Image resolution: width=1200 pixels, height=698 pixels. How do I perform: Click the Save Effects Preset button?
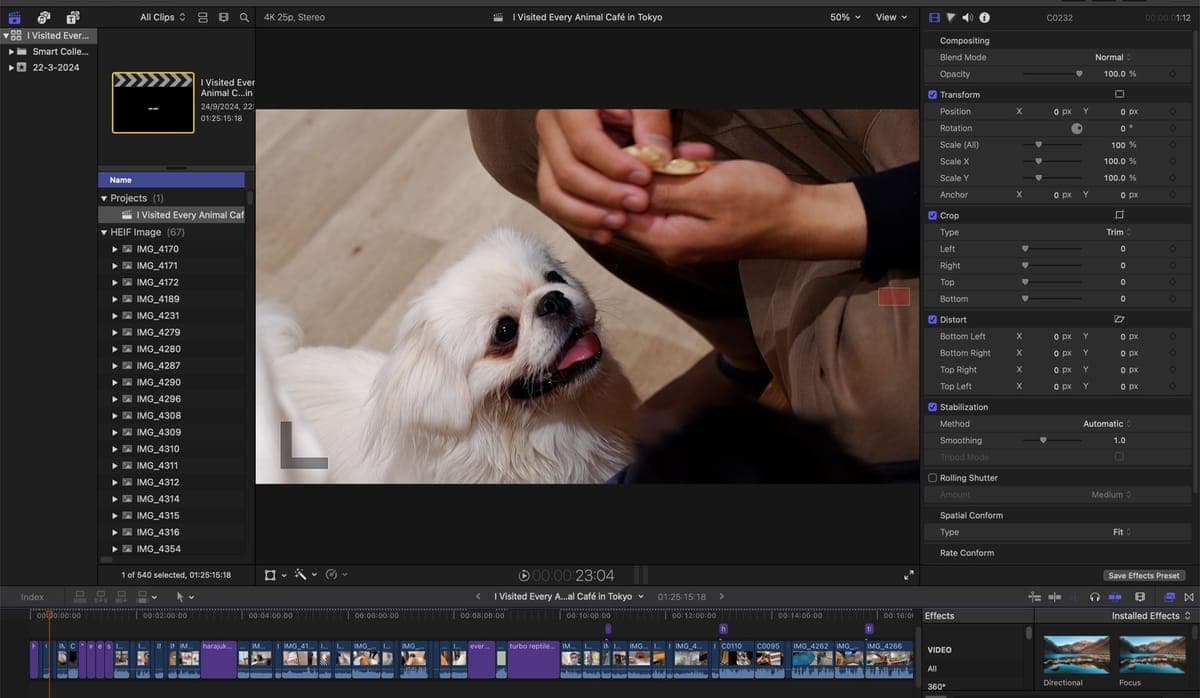point(1143,575)
